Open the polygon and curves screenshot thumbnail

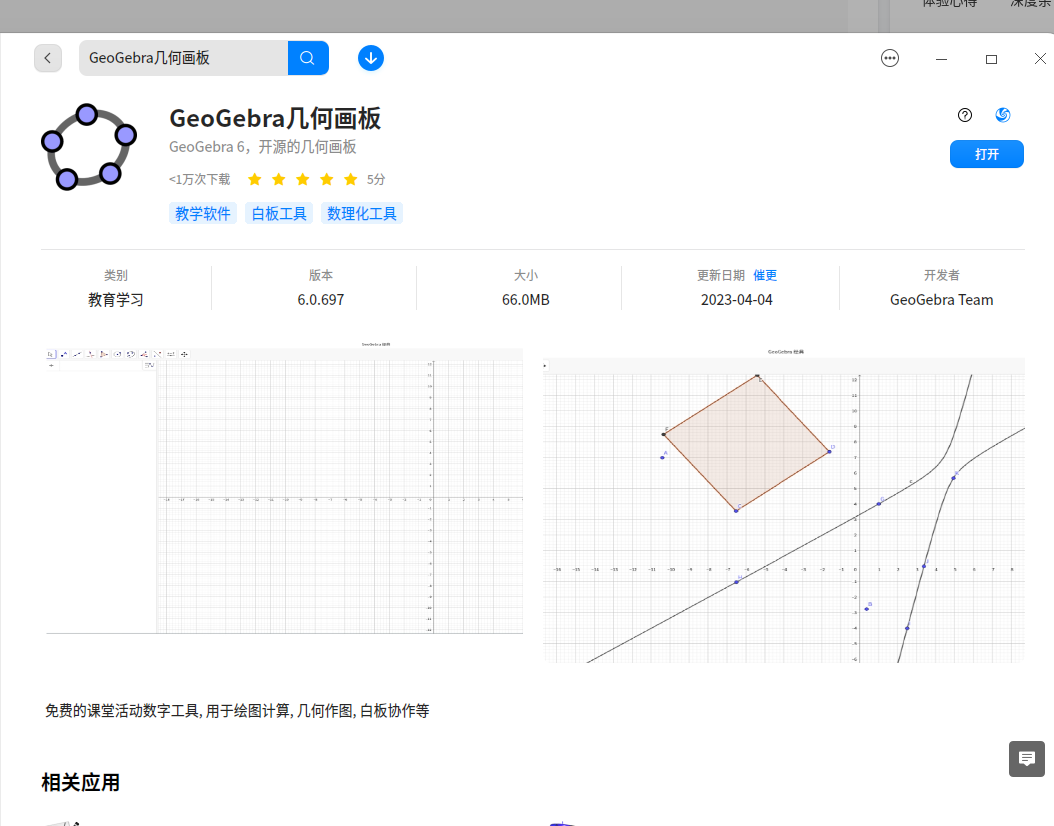784,505
